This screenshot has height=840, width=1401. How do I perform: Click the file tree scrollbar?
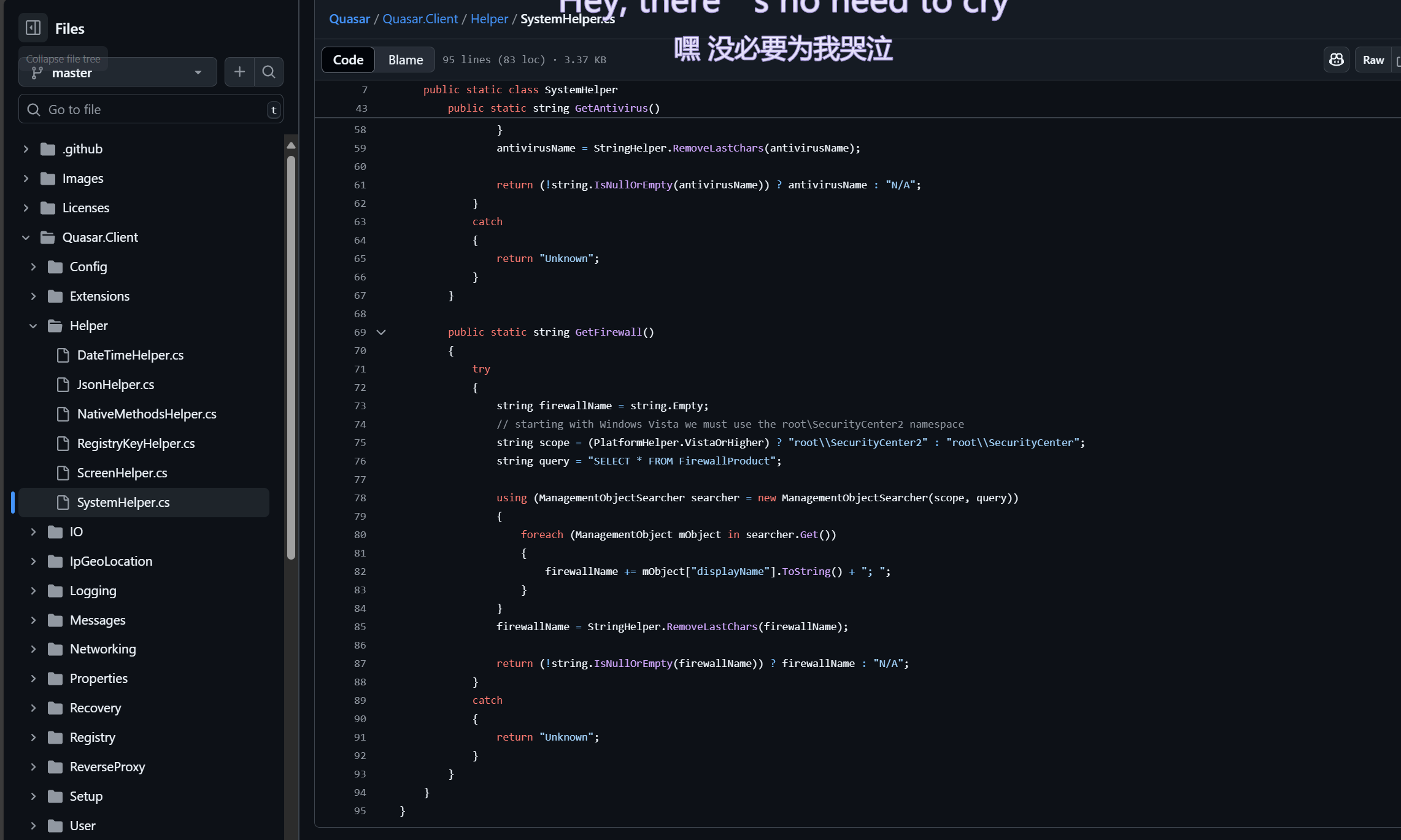tap(291, 356)
